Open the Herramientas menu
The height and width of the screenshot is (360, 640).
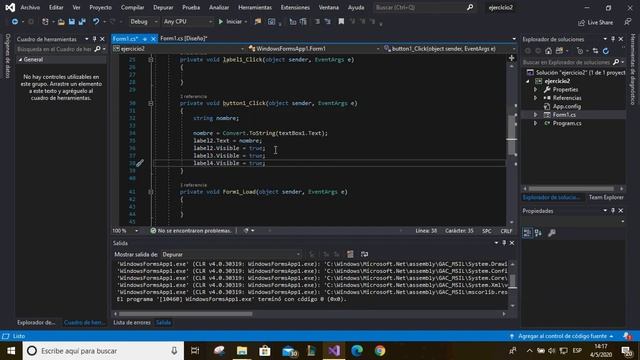(255, 7)
